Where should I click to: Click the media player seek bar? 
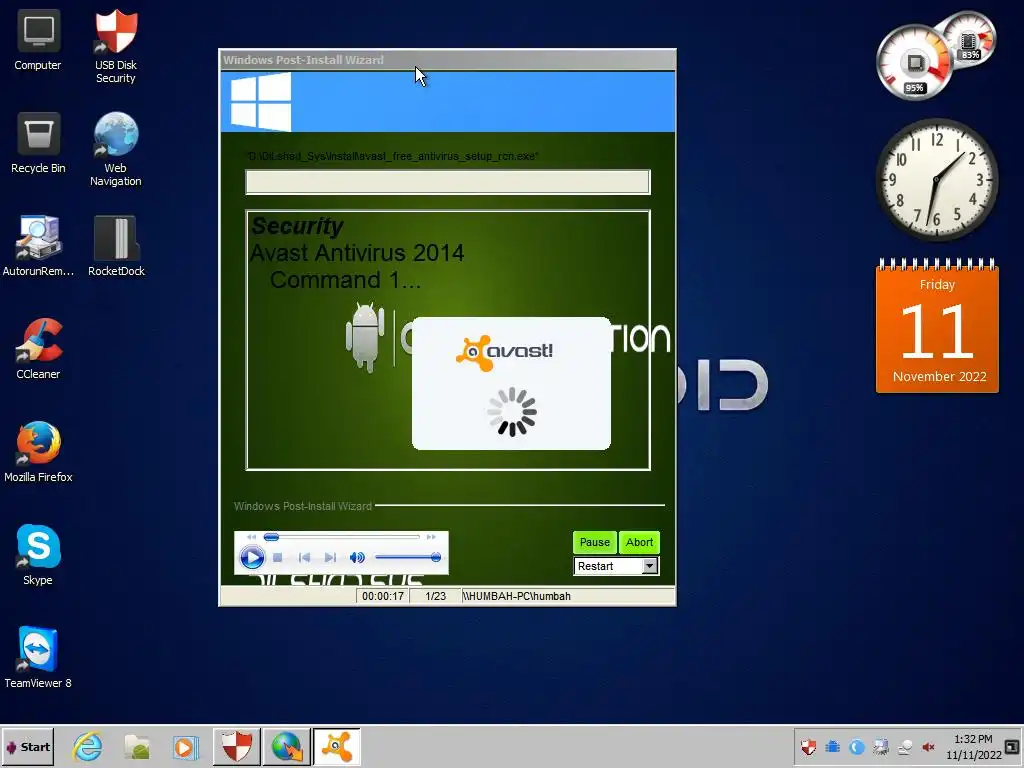pyautogui.click(x=342, y=537)
